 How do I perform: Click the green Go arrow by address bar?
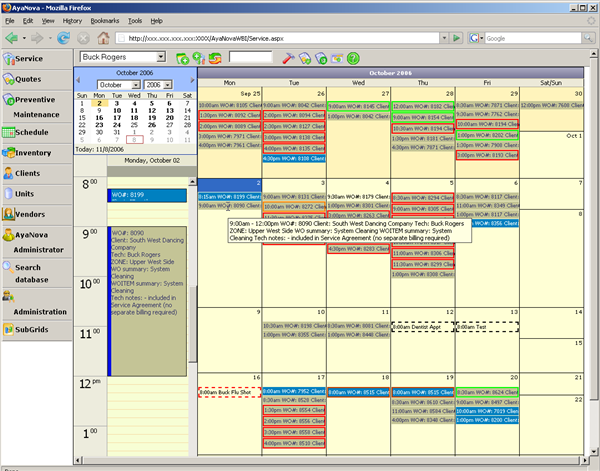coord(456,38)
